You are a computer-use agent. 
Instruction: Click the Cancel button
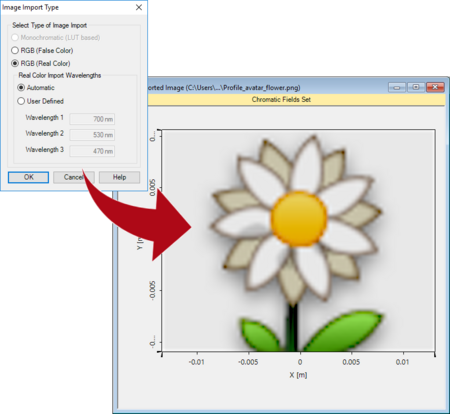tap(74, 177)
